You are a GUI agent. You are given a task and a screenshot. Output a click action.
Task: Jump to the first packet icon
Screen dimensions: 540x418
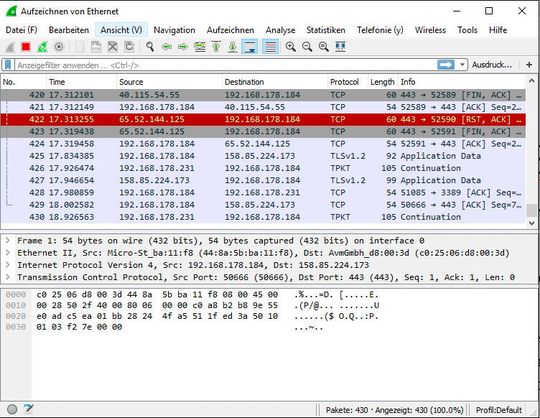(216, 47)
